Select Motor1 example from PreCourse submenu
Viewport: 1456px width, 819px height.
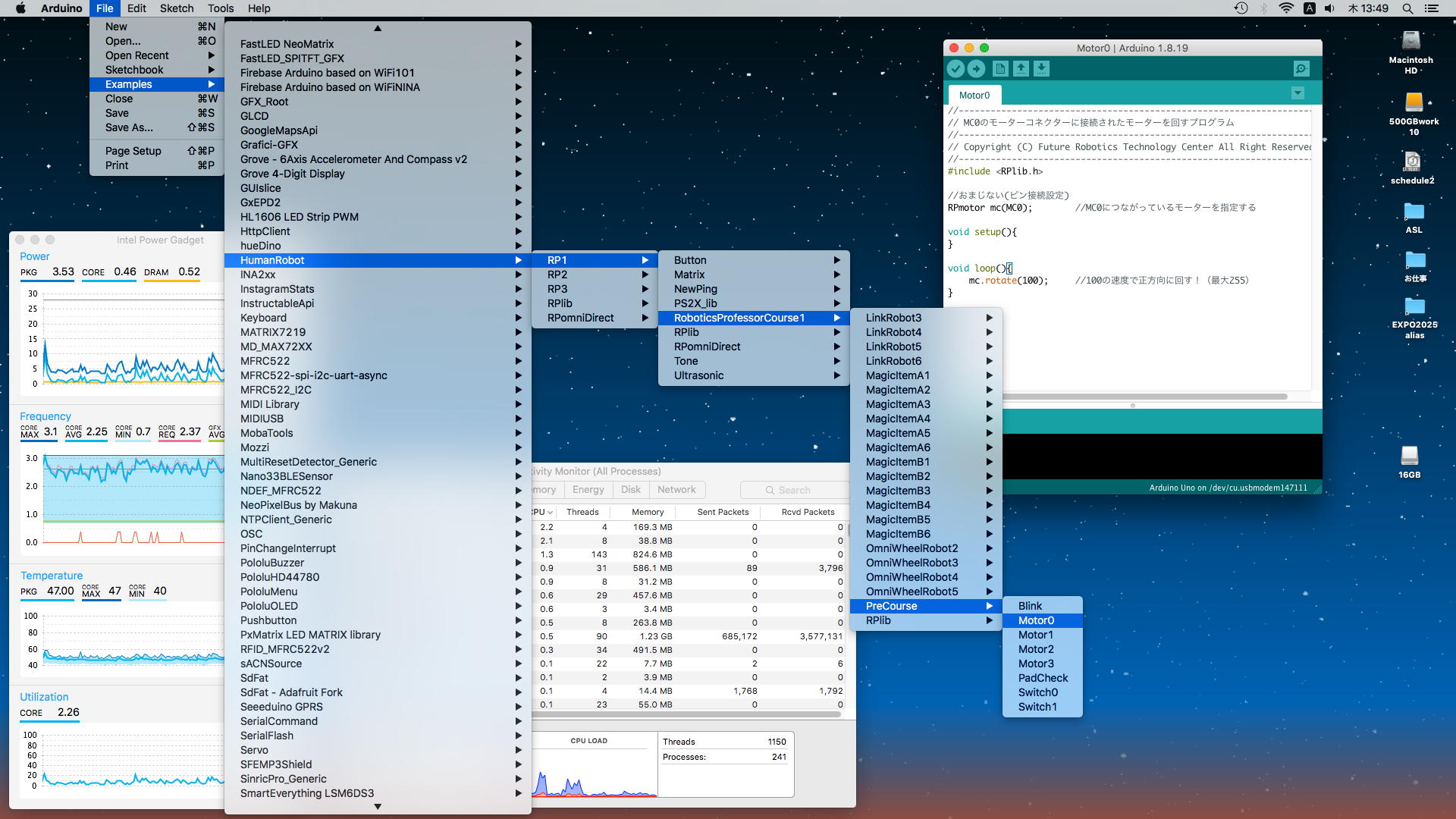(1035, 635)
